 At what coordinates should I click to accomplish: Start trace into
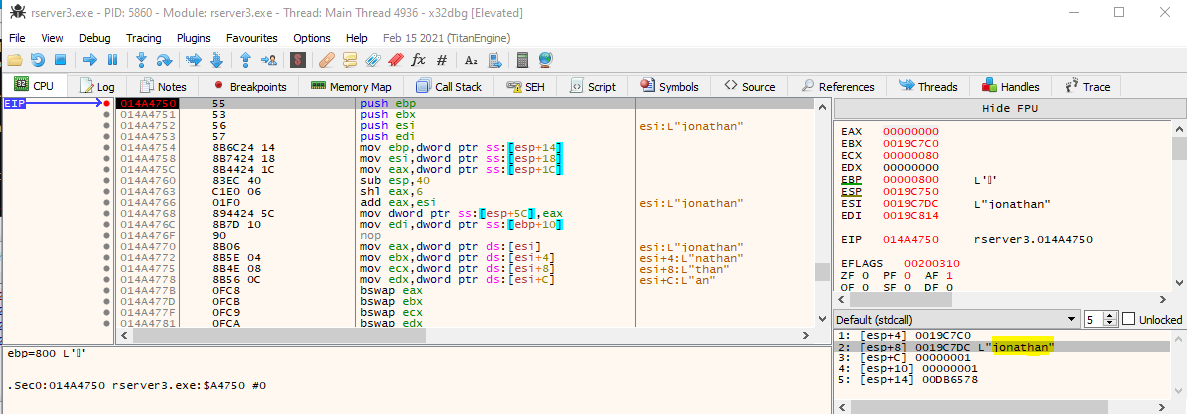click(x=193, y=60)
